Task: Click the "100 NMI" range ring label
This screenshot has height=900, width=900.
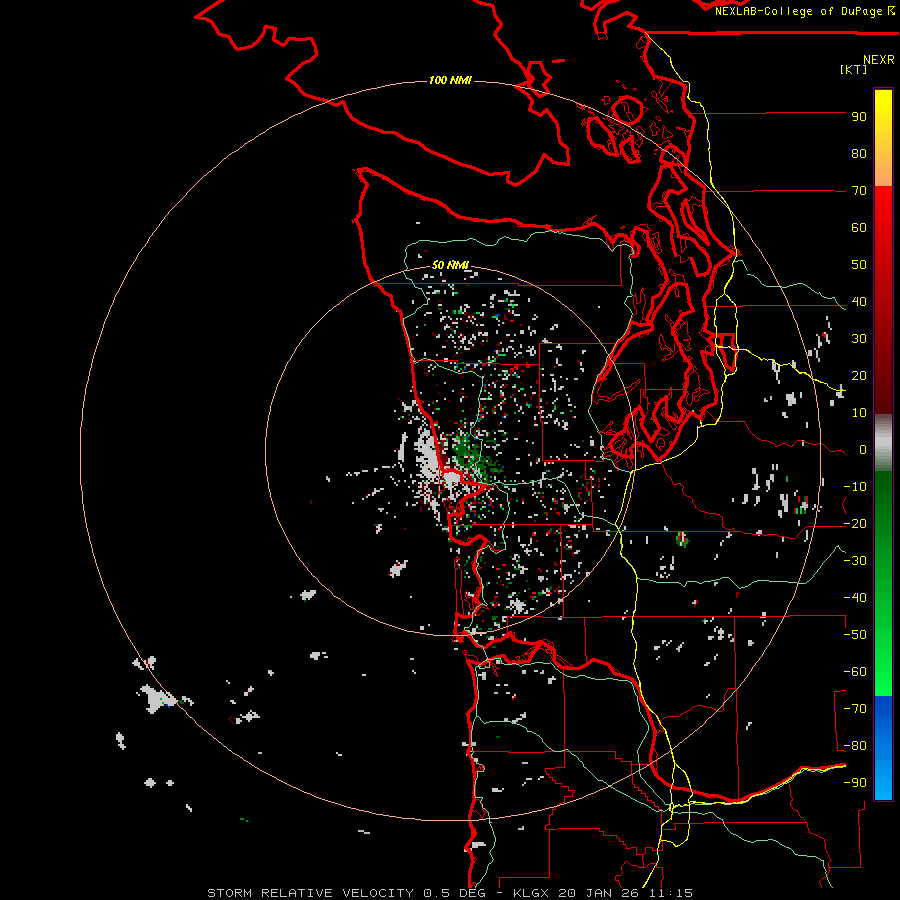Action: tap(450, 80)
